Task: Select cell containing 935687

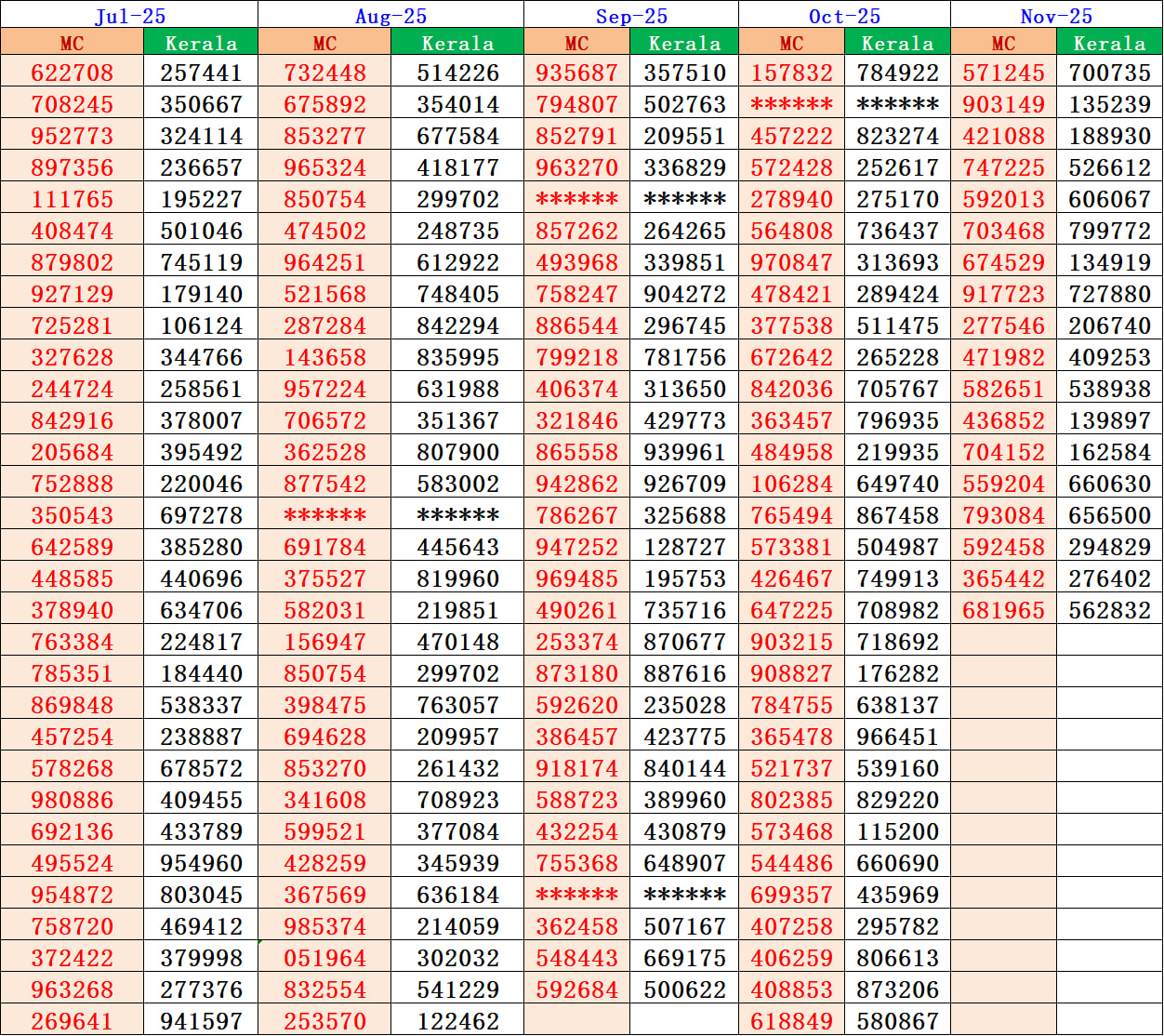Action: 576,72
